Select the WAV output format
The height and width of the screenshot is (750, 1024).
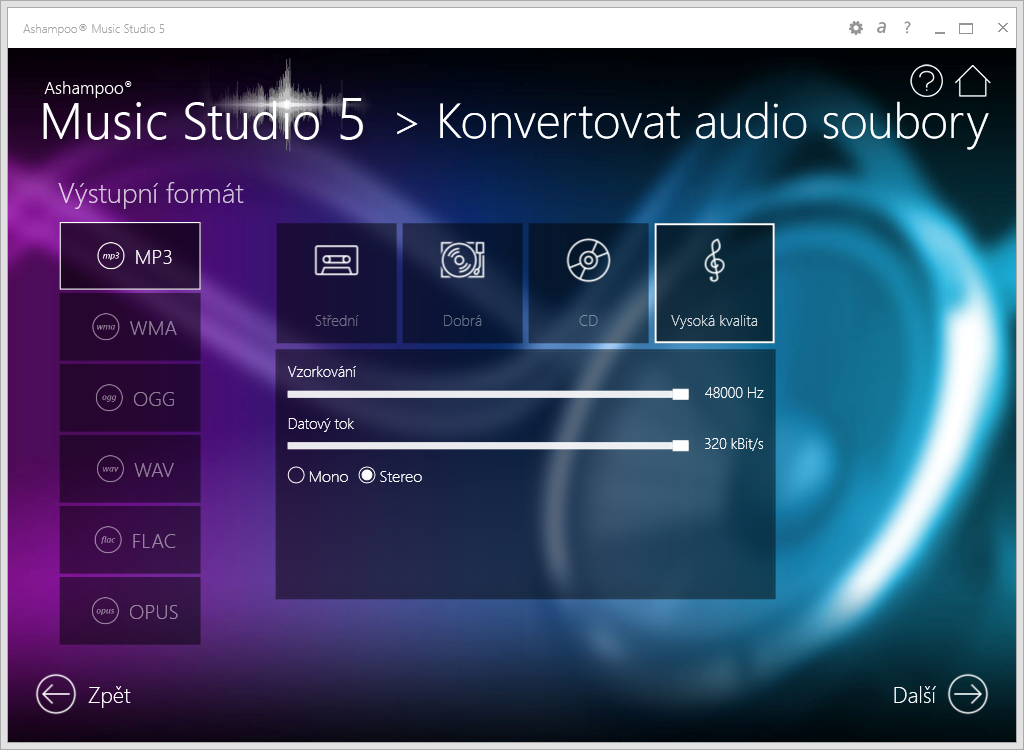coord(130,469)
